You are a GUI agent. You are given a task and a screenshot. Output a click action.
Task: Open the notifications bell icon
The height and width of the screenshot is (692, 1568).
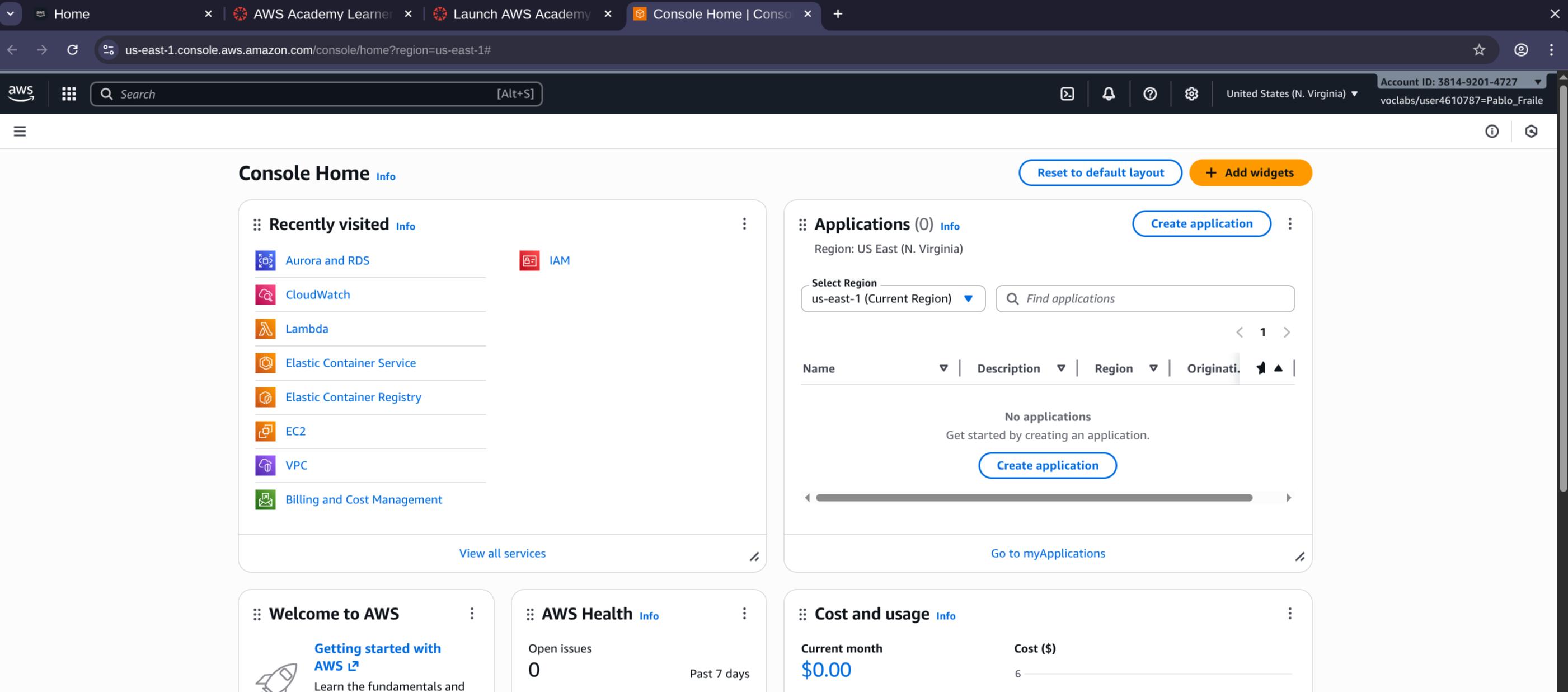click(x=1109, y=94)
